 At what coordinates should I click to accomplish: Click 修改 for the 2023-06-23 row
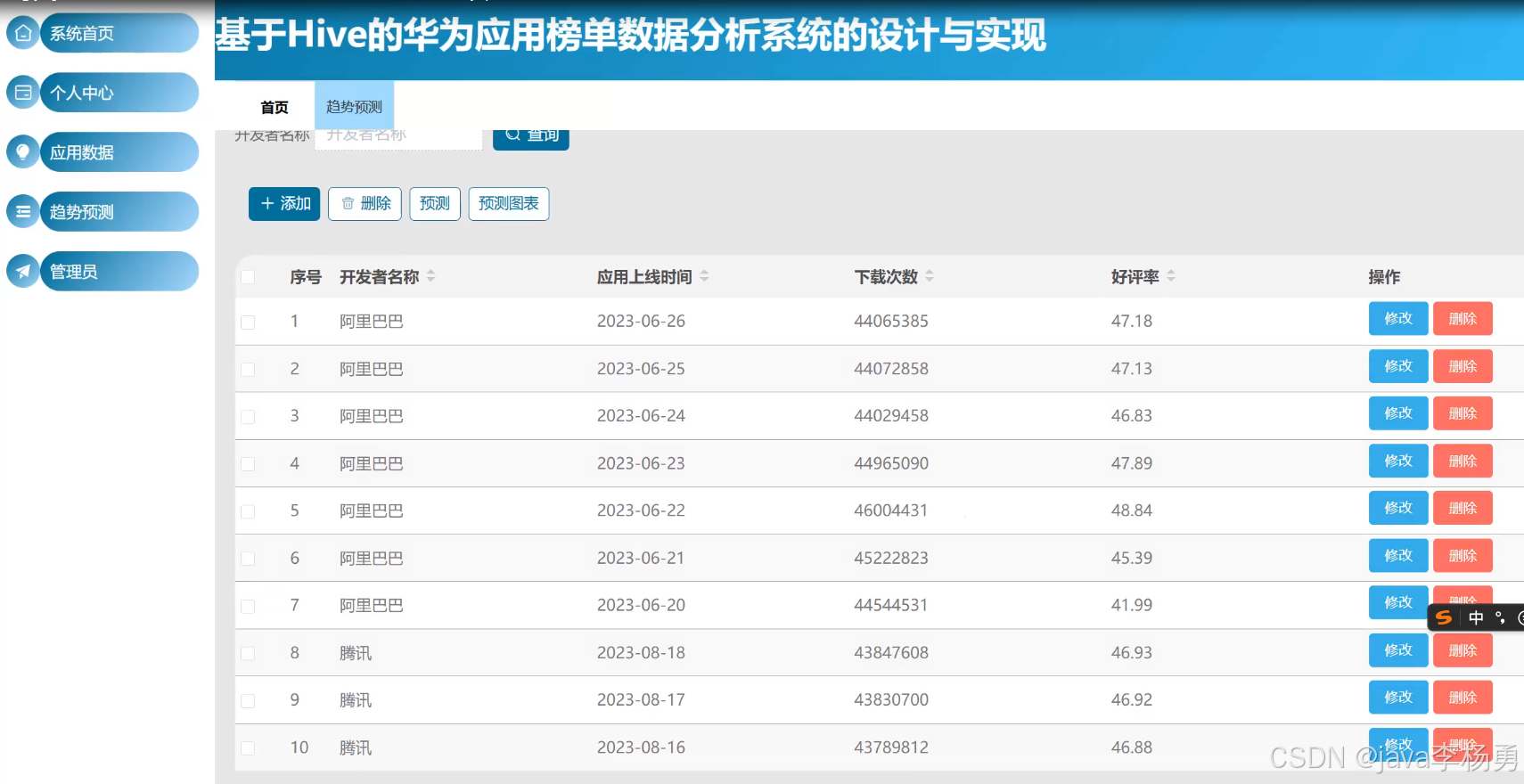click(1398, 461)
